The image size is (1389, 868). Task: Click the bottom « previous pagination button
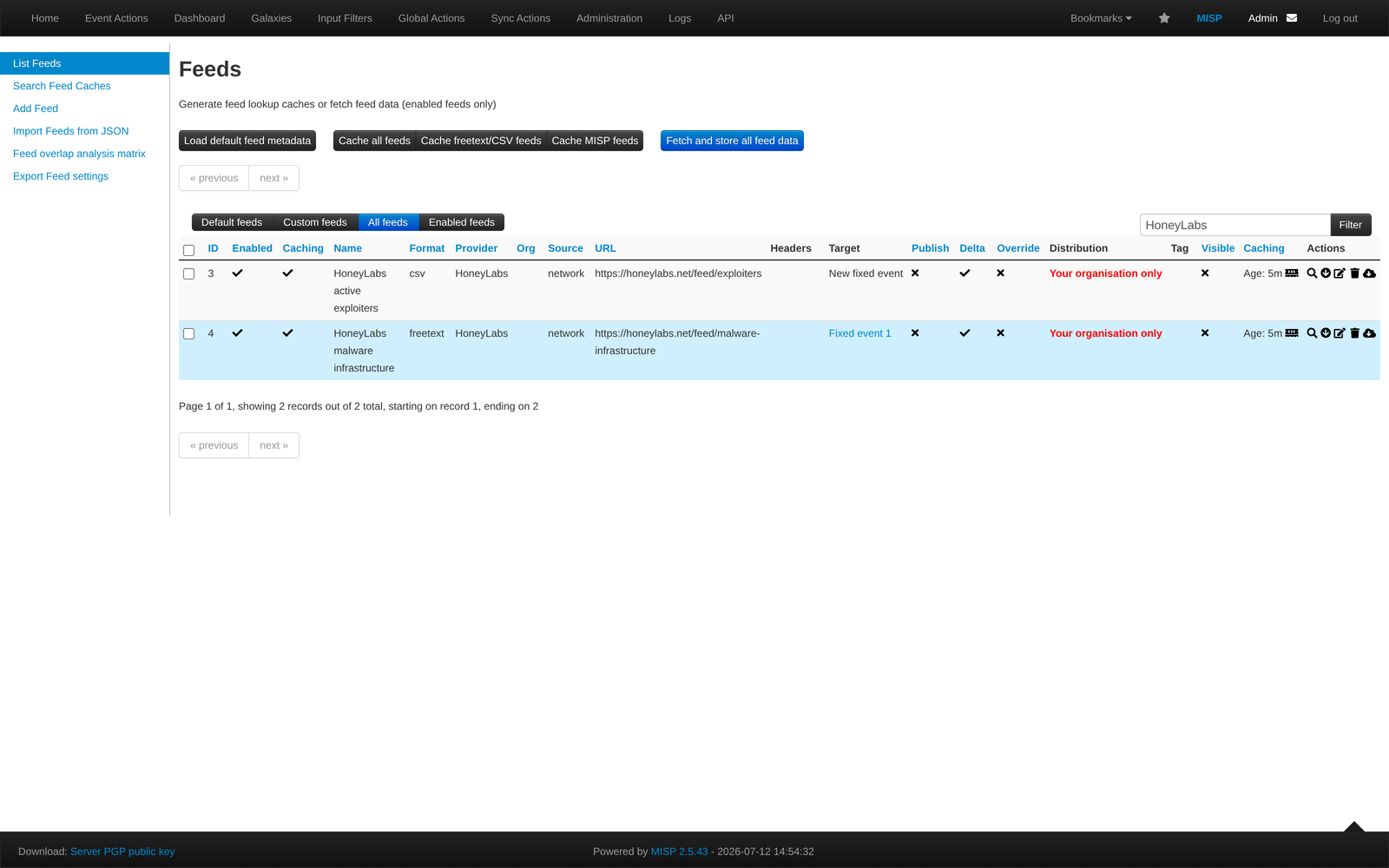click(214, 445)
